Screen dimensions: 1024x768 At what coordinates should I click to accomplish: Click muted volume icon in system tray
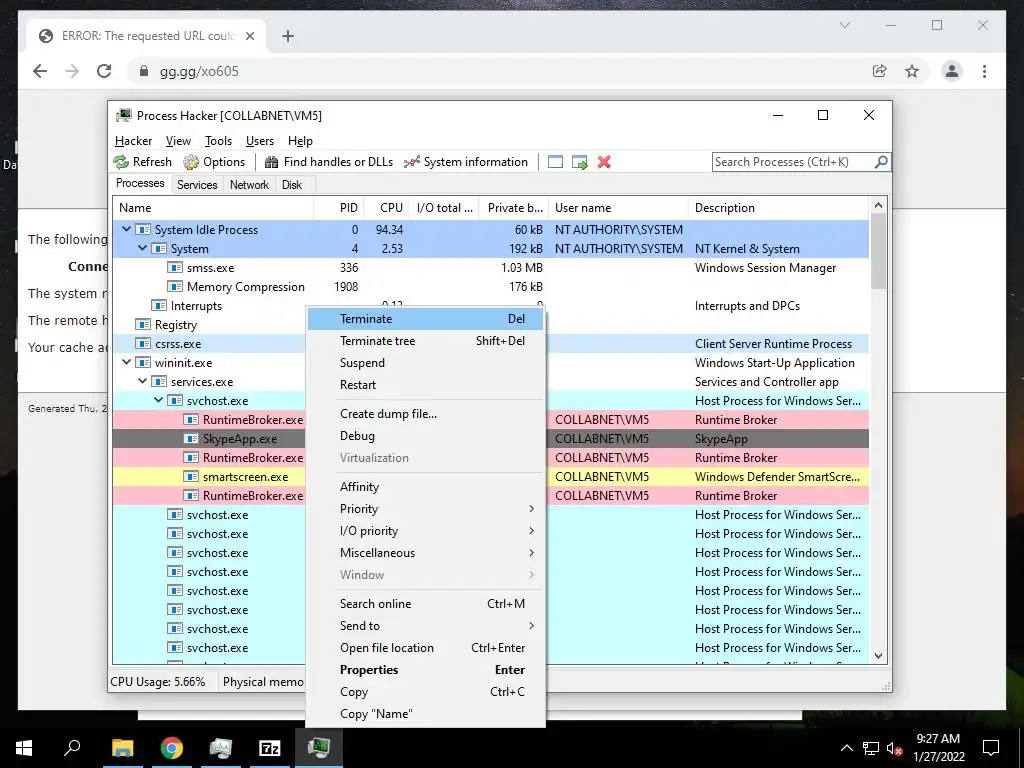click(x=895, y=748)
